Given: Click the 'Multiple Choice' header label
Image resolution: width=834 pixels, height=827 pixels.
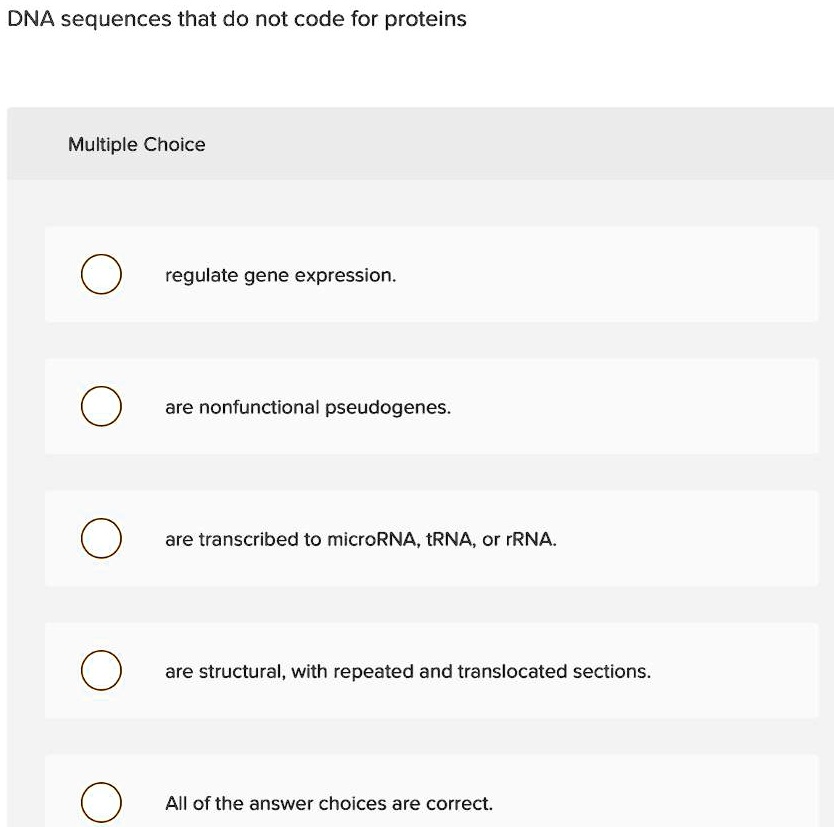Looking at the screenshot, I should pos(136,144).
